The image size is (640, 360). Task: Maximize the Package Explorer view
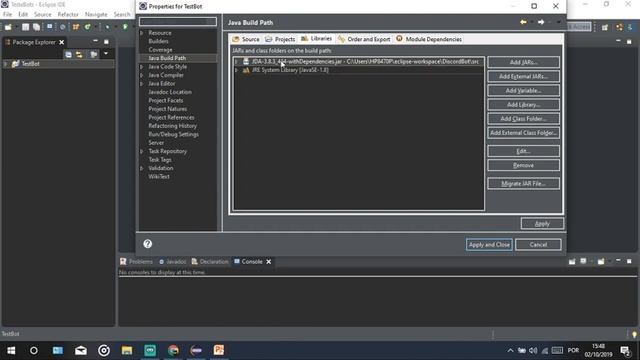[x=106, y=42]
